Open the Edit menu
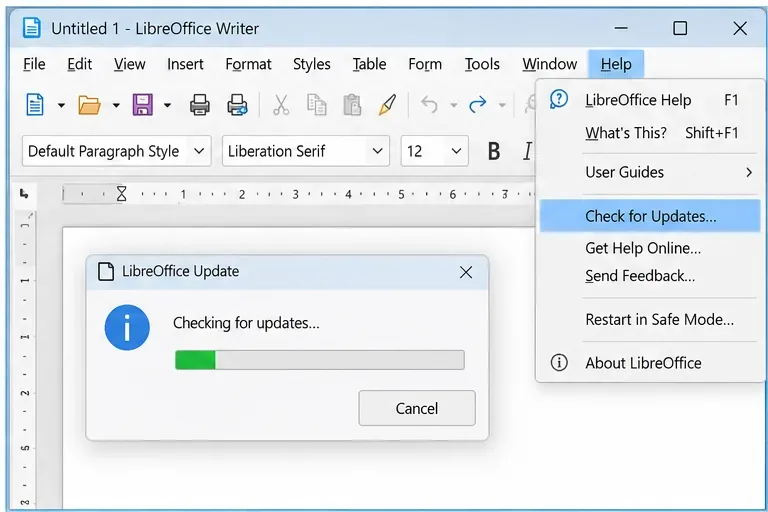The image size is (768, 512). 79,64
